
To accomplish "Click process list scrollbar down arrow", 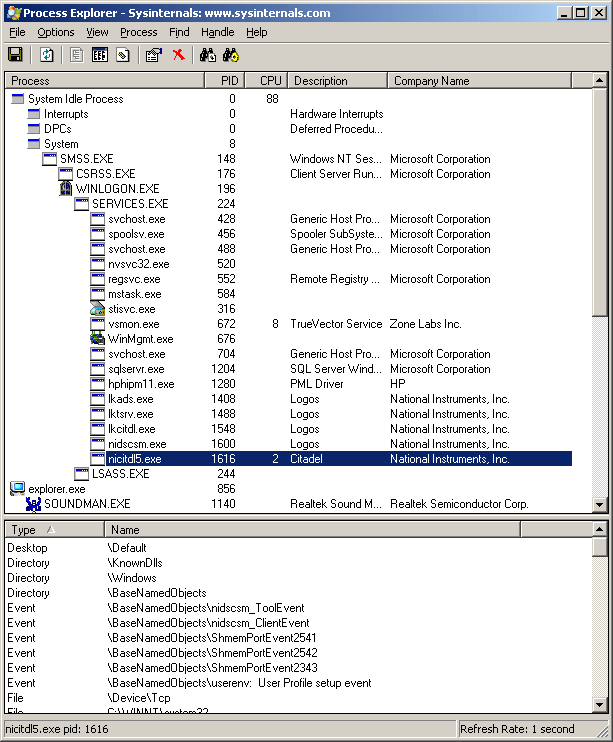I will (x=599, y=504).
